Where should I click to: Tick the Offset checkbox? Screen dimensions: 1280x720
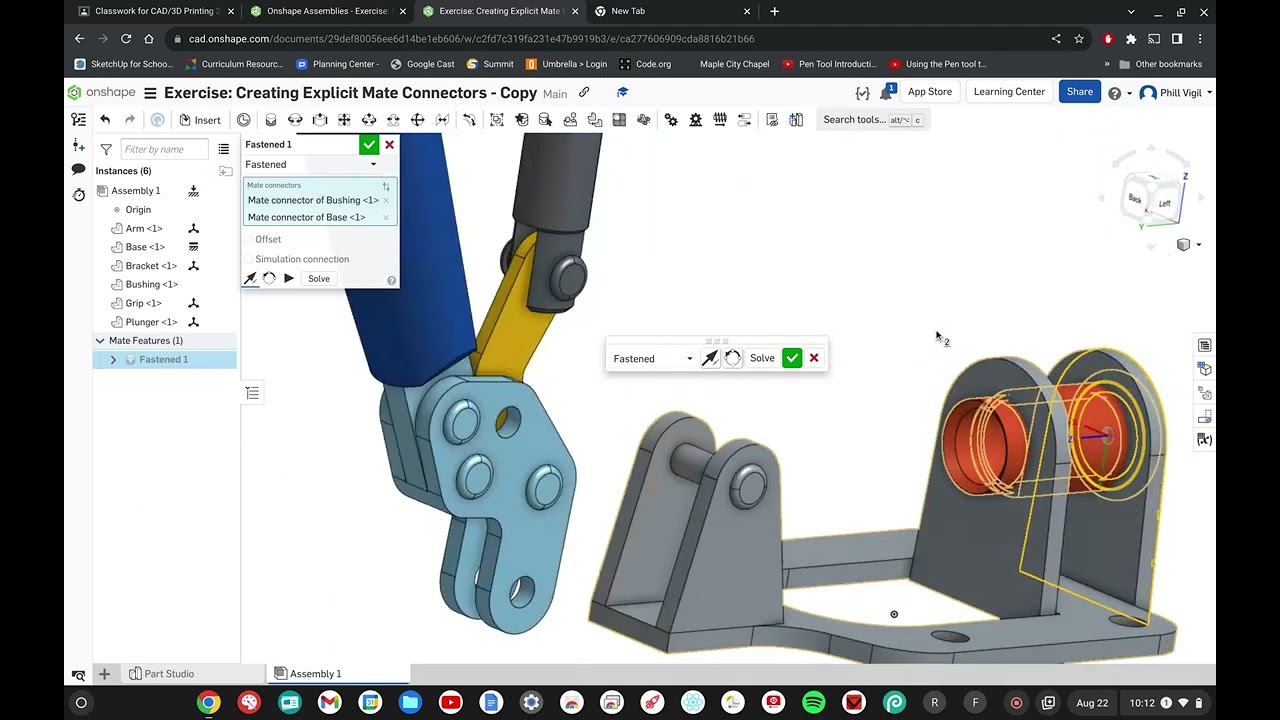click(249, 240)
